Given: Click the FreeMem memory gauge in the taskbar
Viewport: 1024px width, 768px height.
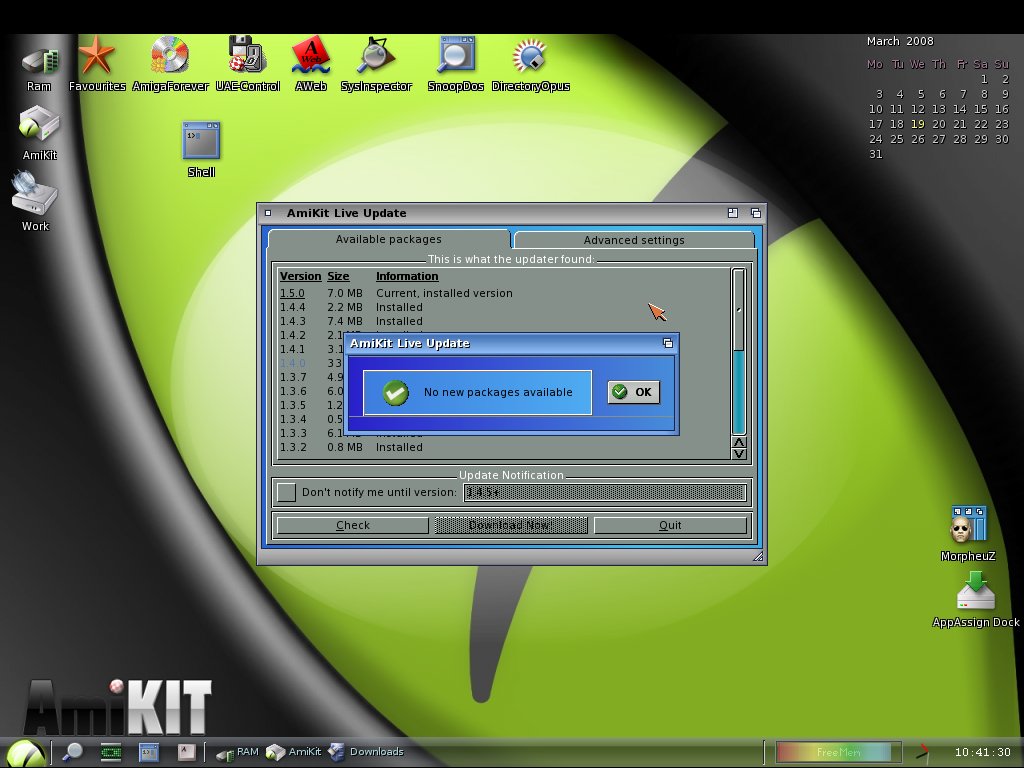Looking at the screenshot, I should tap(838, 752).
